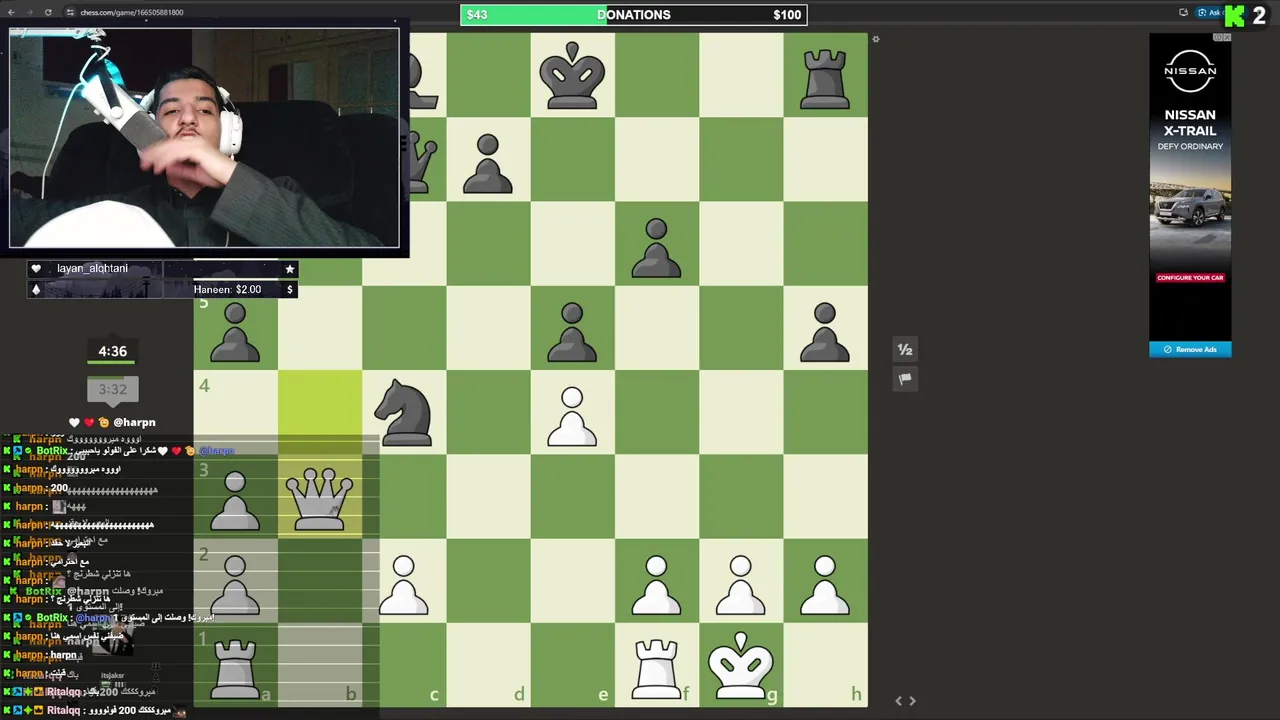Click the $100 donation goal amount
The image size is (1280, 720).
(787, 15)
